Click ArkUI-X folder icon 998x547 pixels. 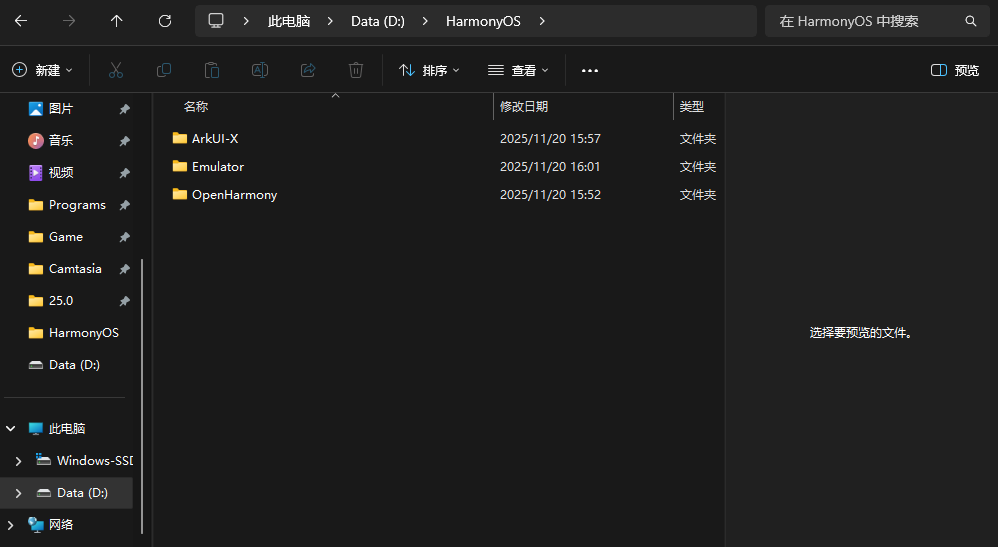click(x=179, y=138)
